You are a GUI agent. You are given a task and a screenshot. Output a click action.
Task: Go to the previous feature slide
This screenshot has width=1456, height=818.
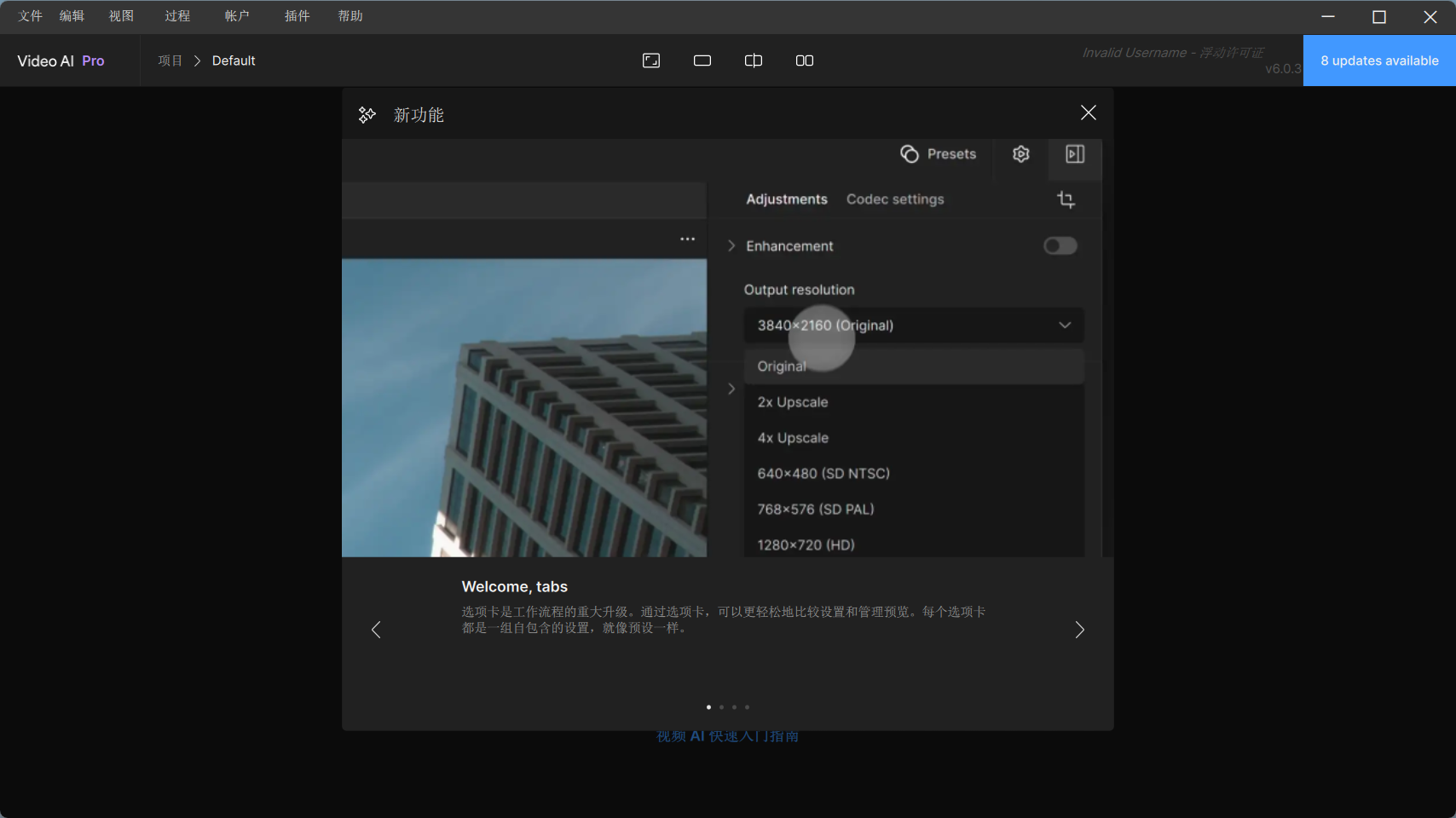(x=376, y=630)
